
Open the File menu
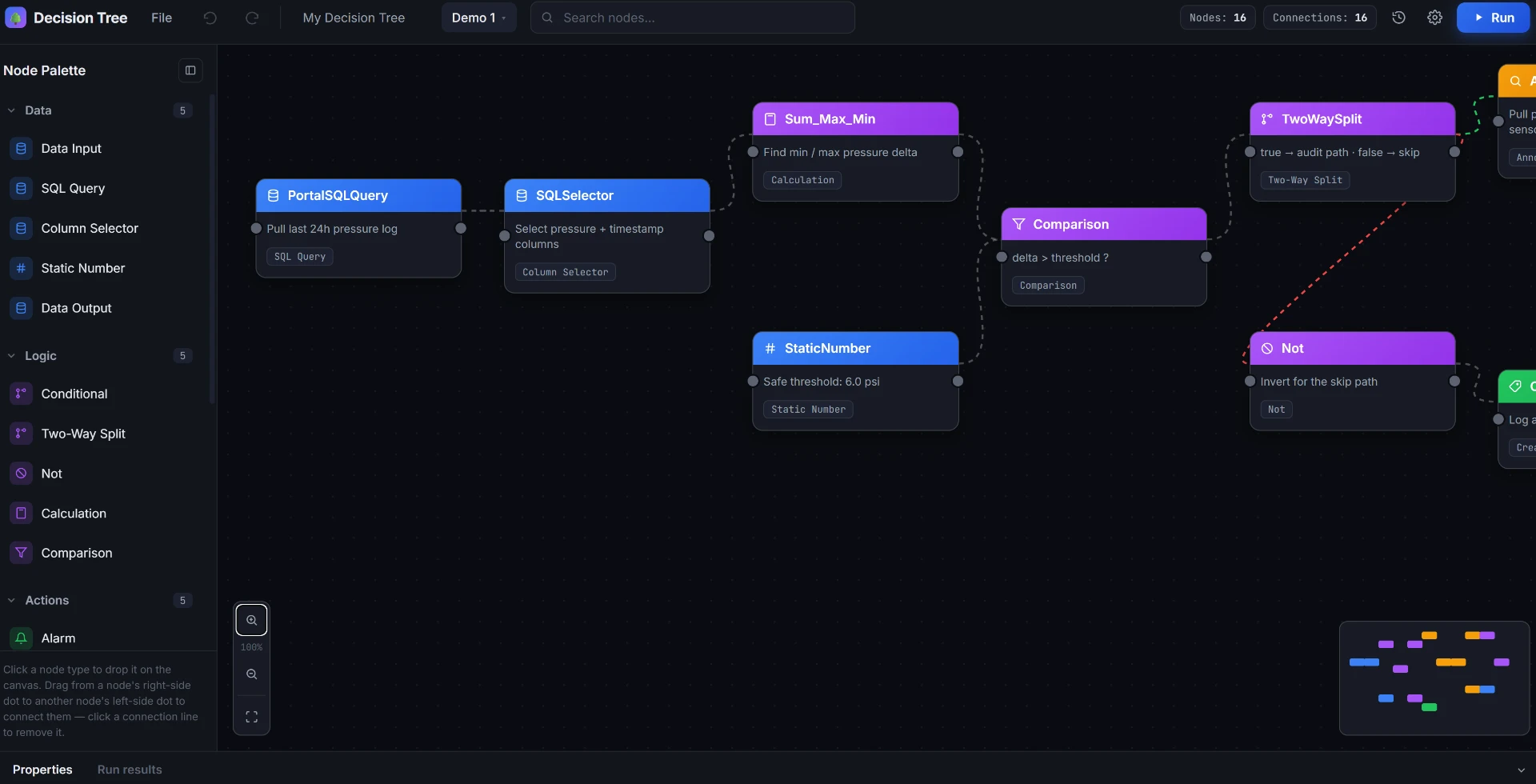click(162, 18)
